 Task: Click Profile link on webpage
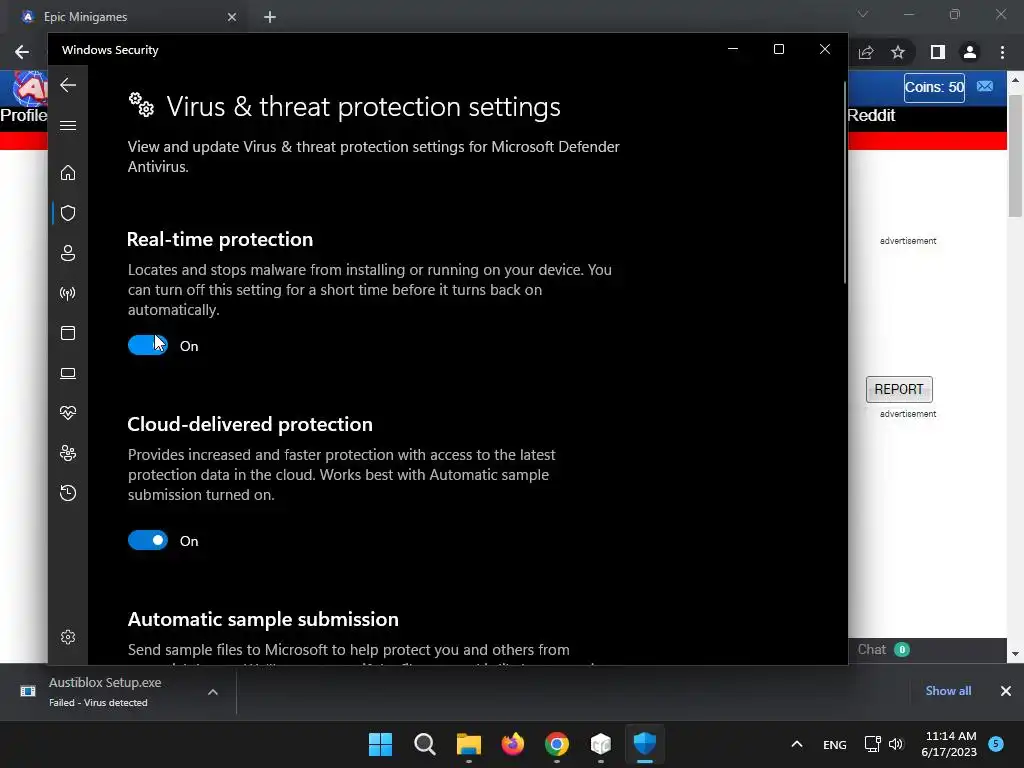(24, 116)
